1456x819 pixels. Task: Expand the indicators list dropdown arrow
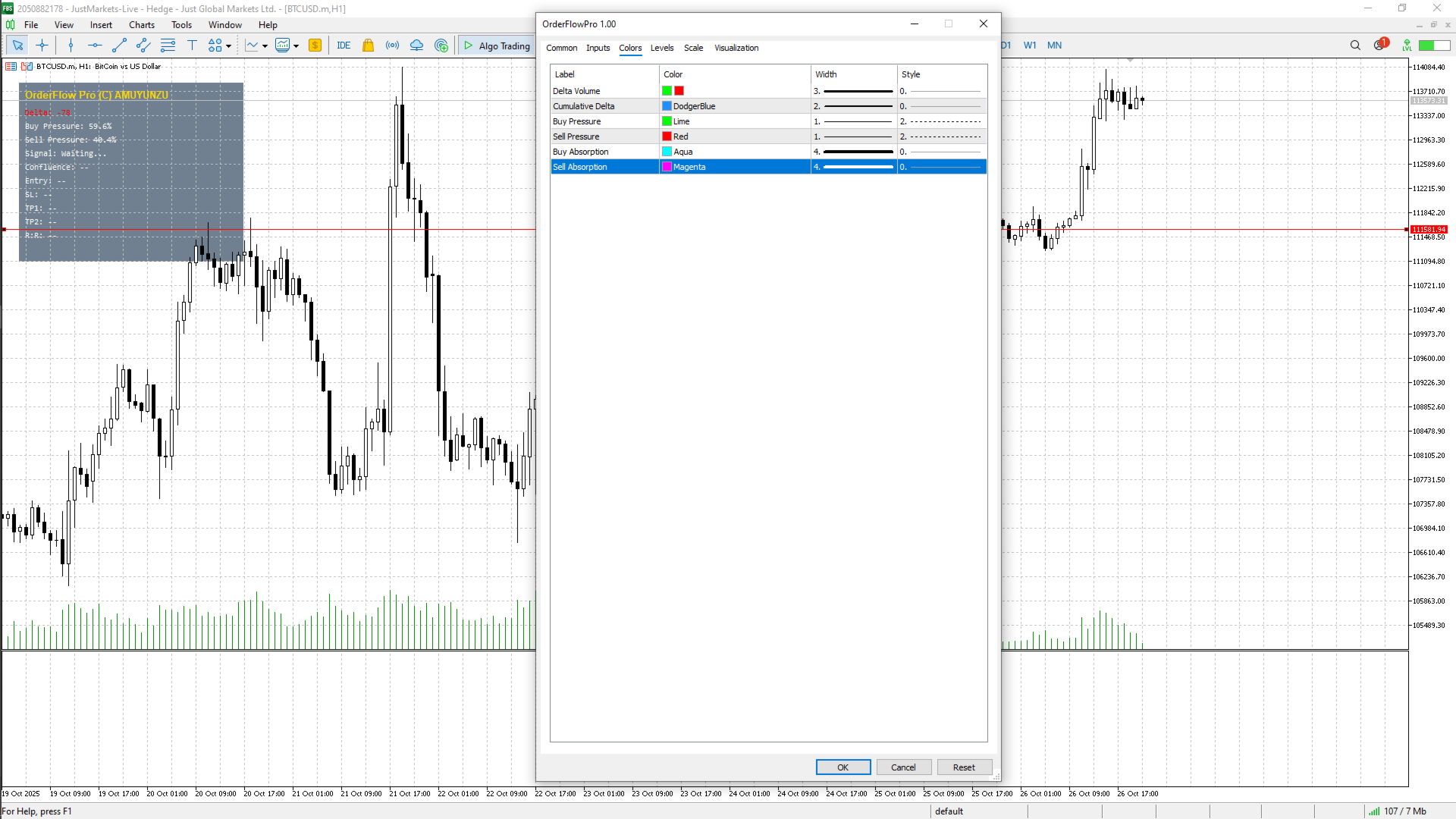pyautogui.click(x=296, y=46)
